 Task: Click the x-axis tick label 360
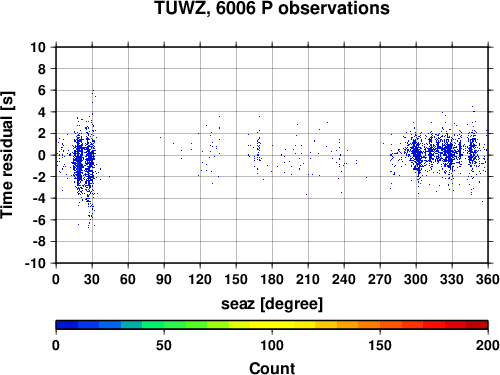click(487, 279)
